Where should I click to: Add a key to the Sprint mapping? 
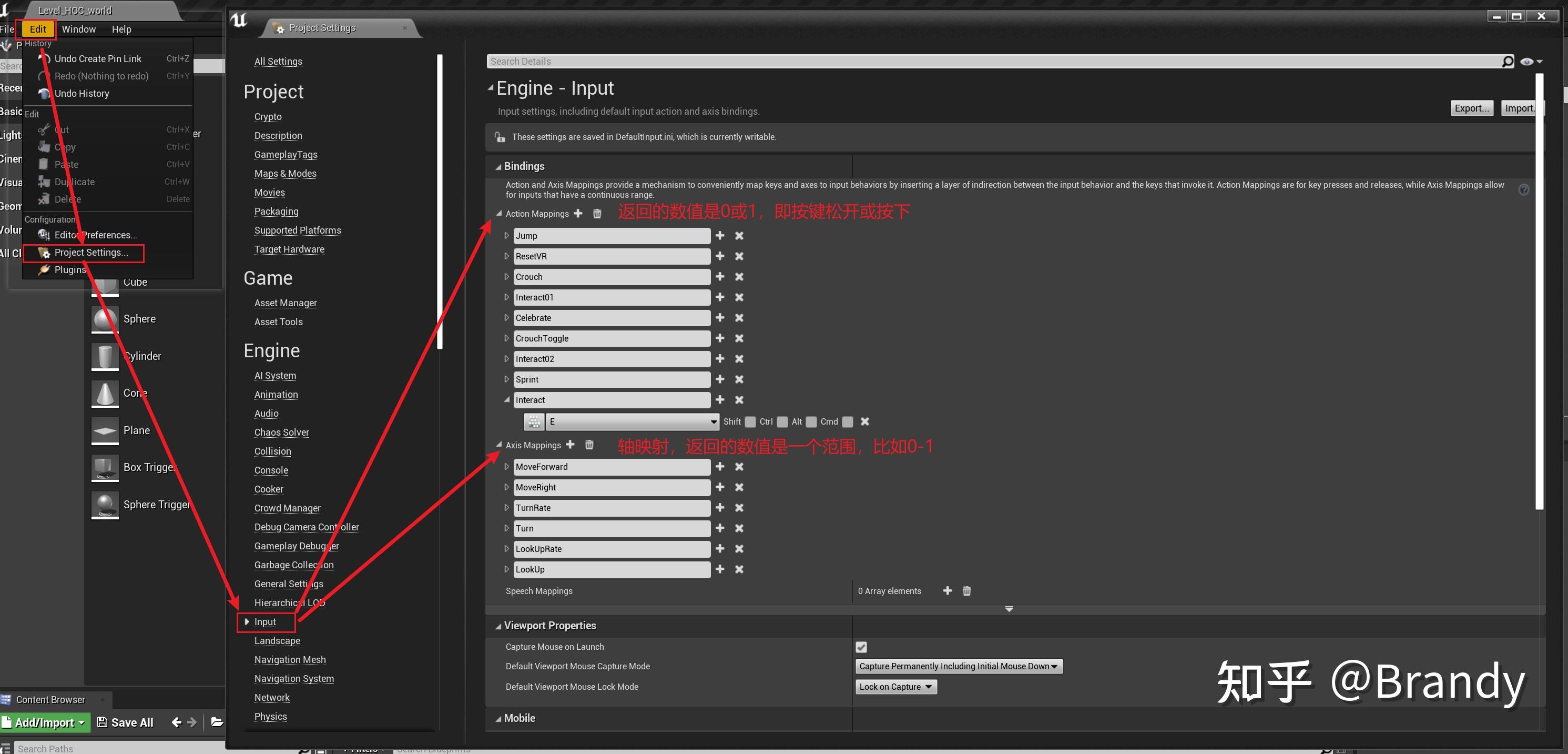click(719, 379)
